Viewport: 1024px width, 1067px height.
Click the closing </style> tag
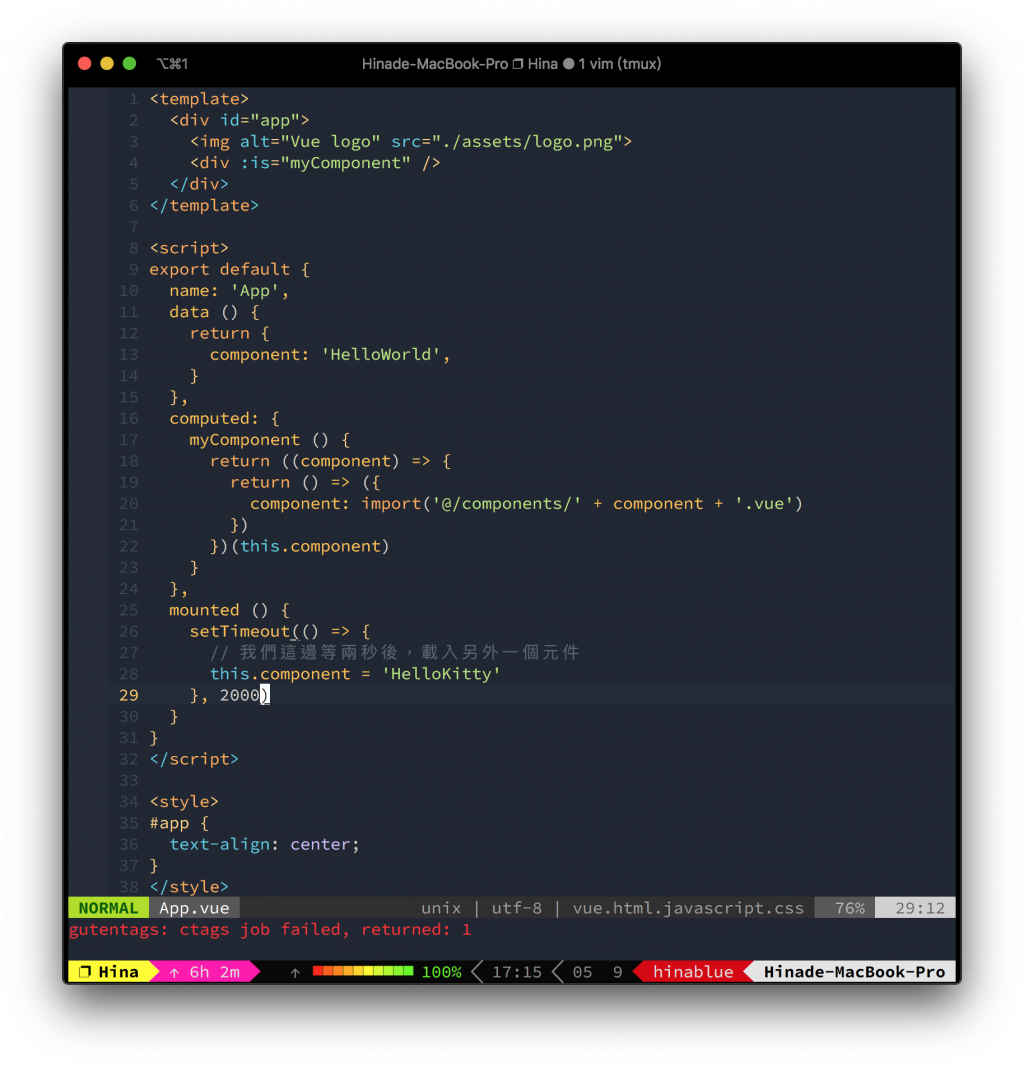point(189,887)
